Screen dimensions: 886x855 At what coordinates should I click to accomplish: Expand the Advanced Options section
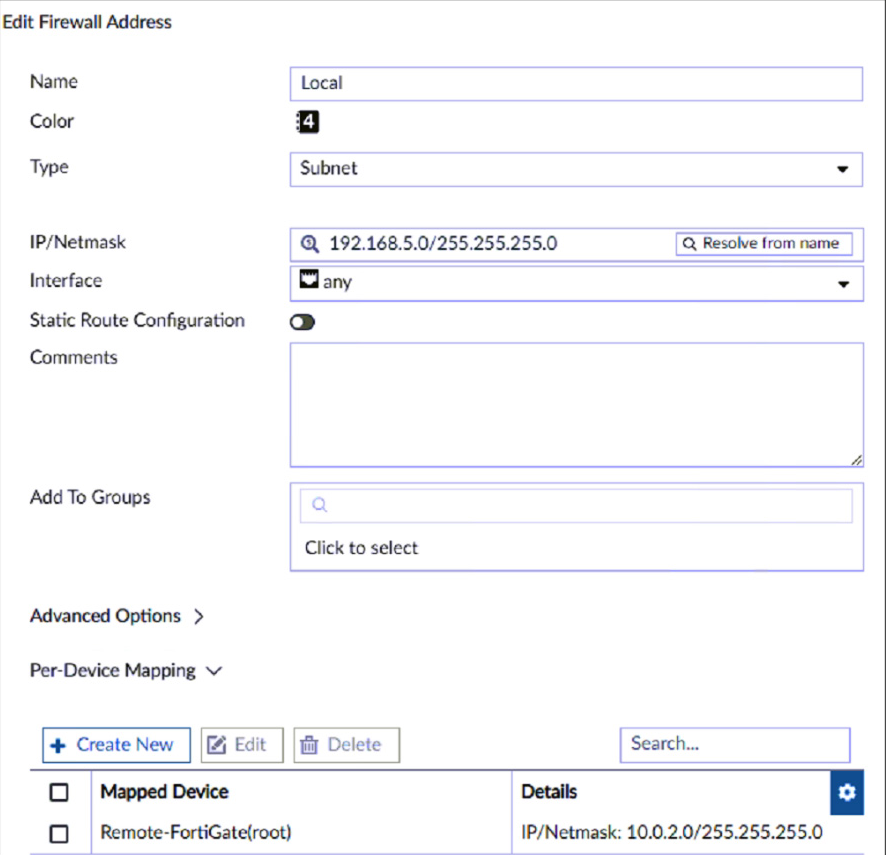coord(116,616)
